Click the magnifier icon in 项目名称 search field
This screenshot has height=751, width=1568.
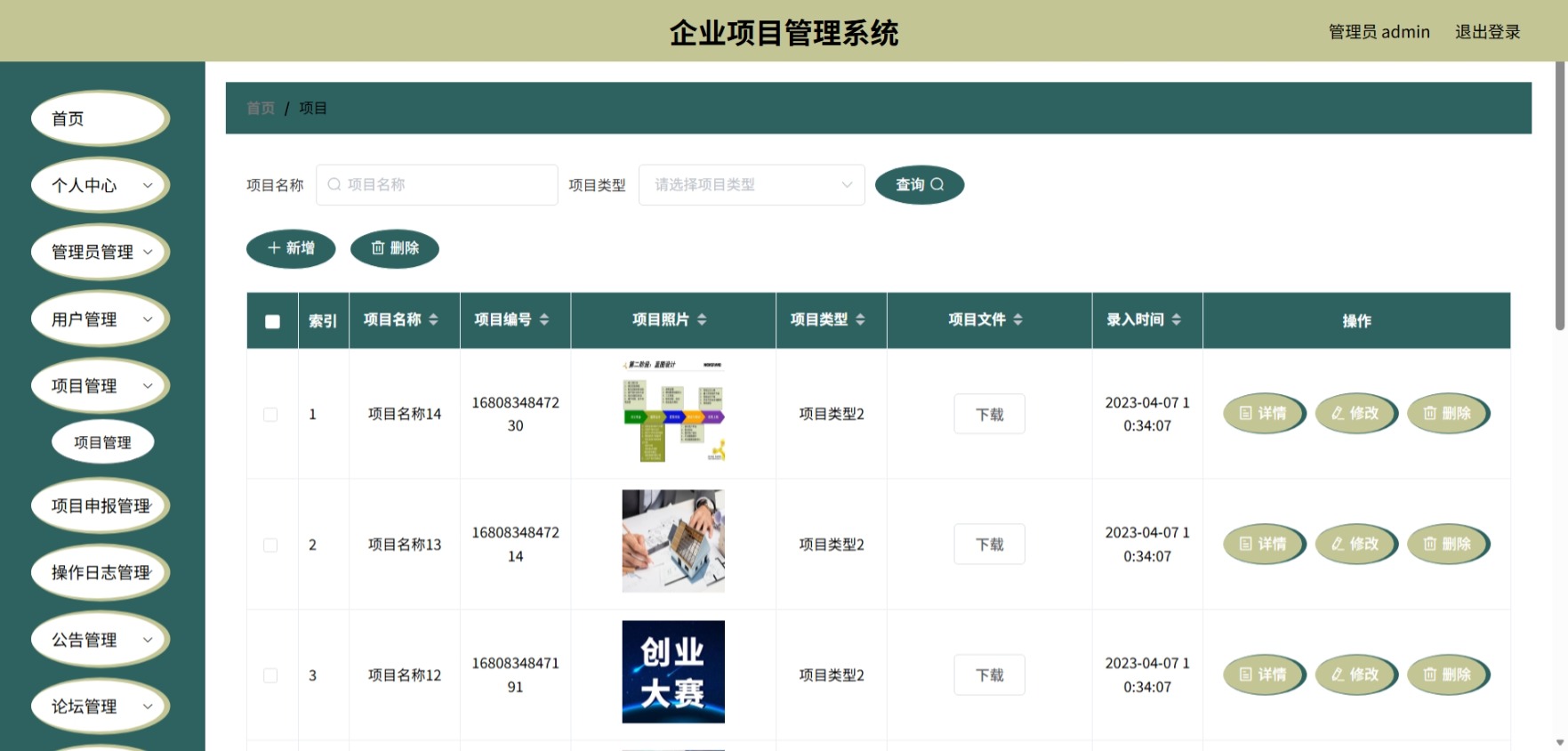tap(334, 184)
